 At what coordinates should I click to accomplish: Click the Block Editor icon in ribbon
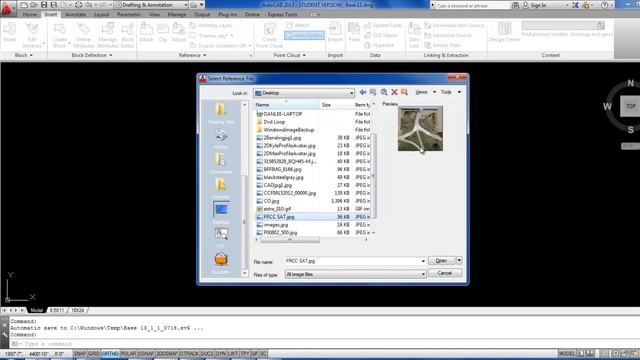pos(127,35)
